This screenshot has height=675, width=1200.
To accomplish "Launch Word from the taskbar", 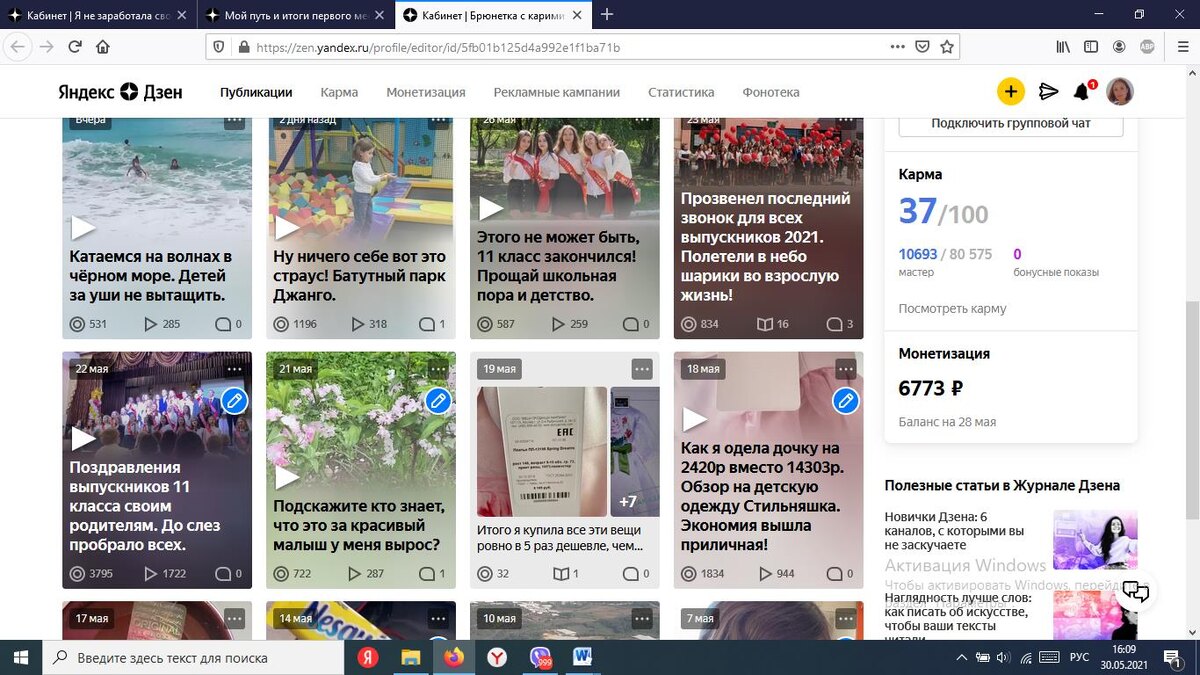I will coord(584,658).
